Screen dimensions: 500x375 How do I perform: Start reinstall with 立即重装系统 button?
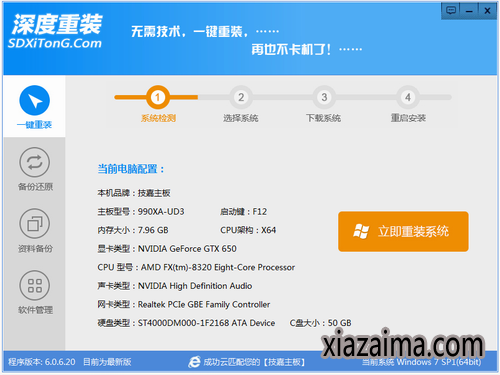coord(403,231)
